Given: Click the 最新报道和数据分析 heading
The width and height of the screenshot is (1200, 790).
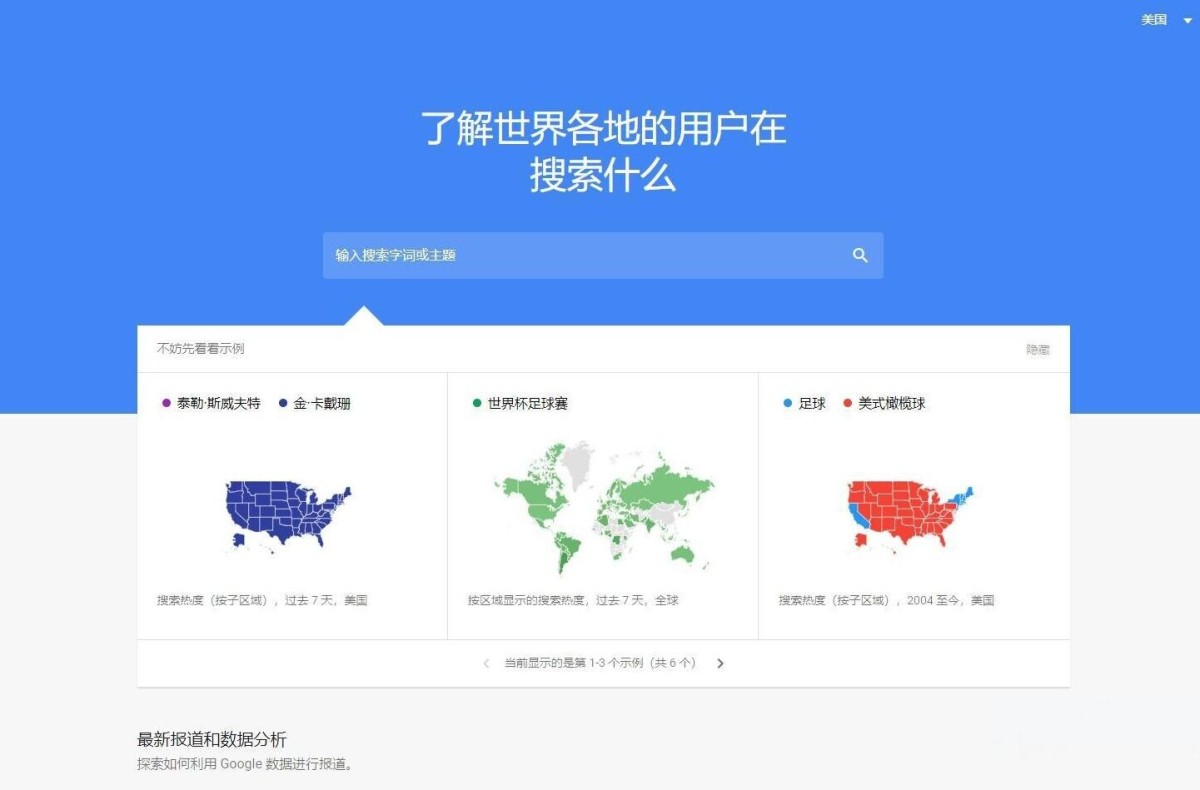Looking at the screenshot, I should point(210,739).
